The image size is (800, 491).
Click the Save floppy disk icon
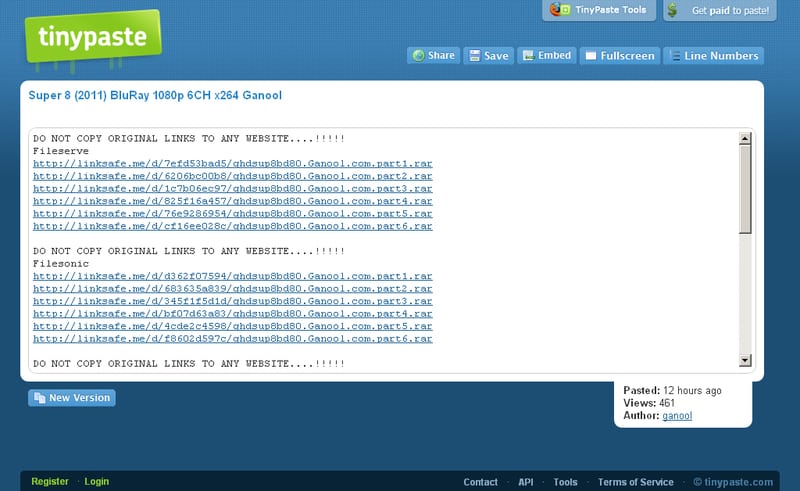(474, 56)
